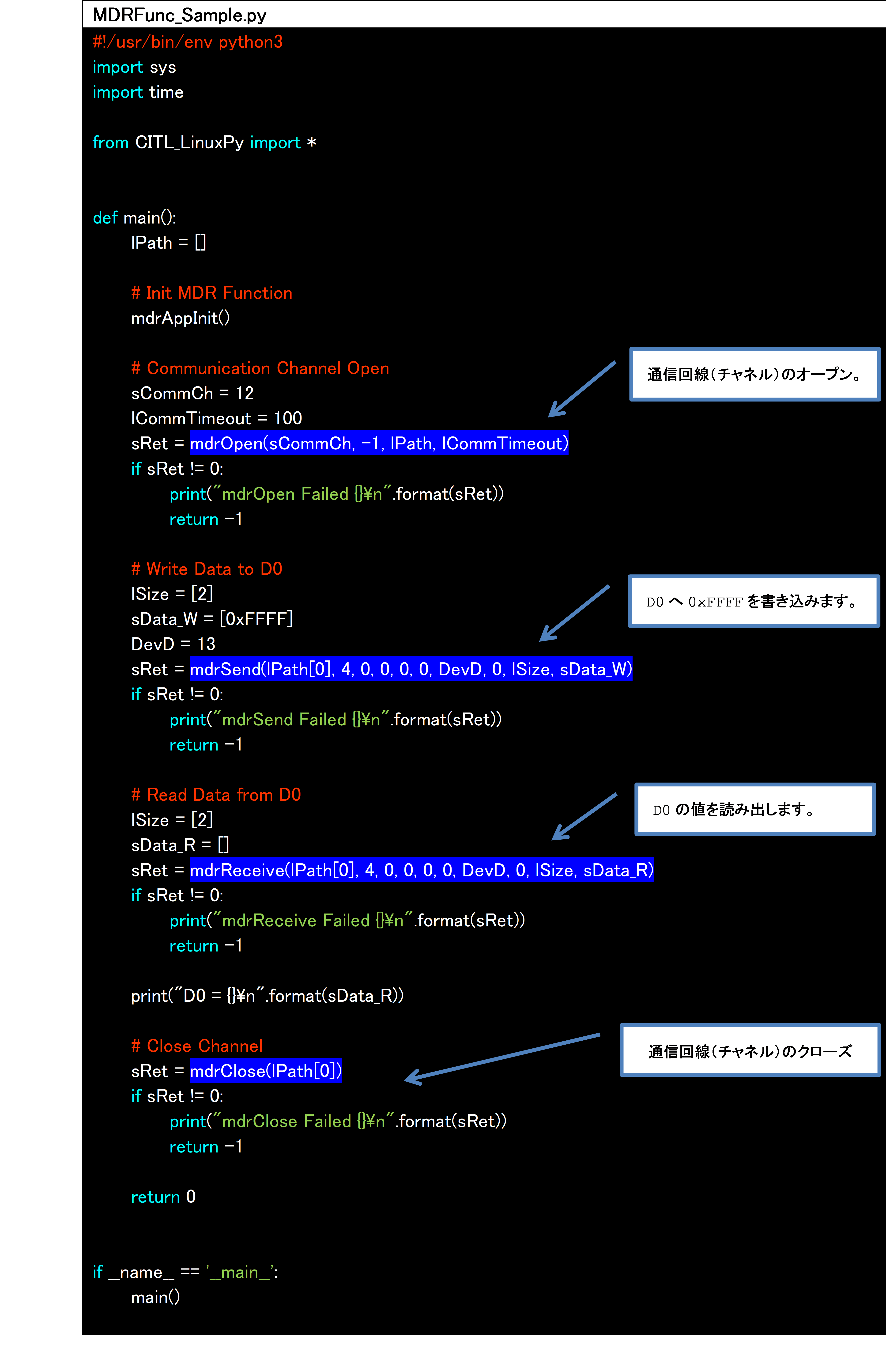The width and height of the screenshot is (886, 1372).
Task: Select the 'import sys' line
Action: (134, 67)
